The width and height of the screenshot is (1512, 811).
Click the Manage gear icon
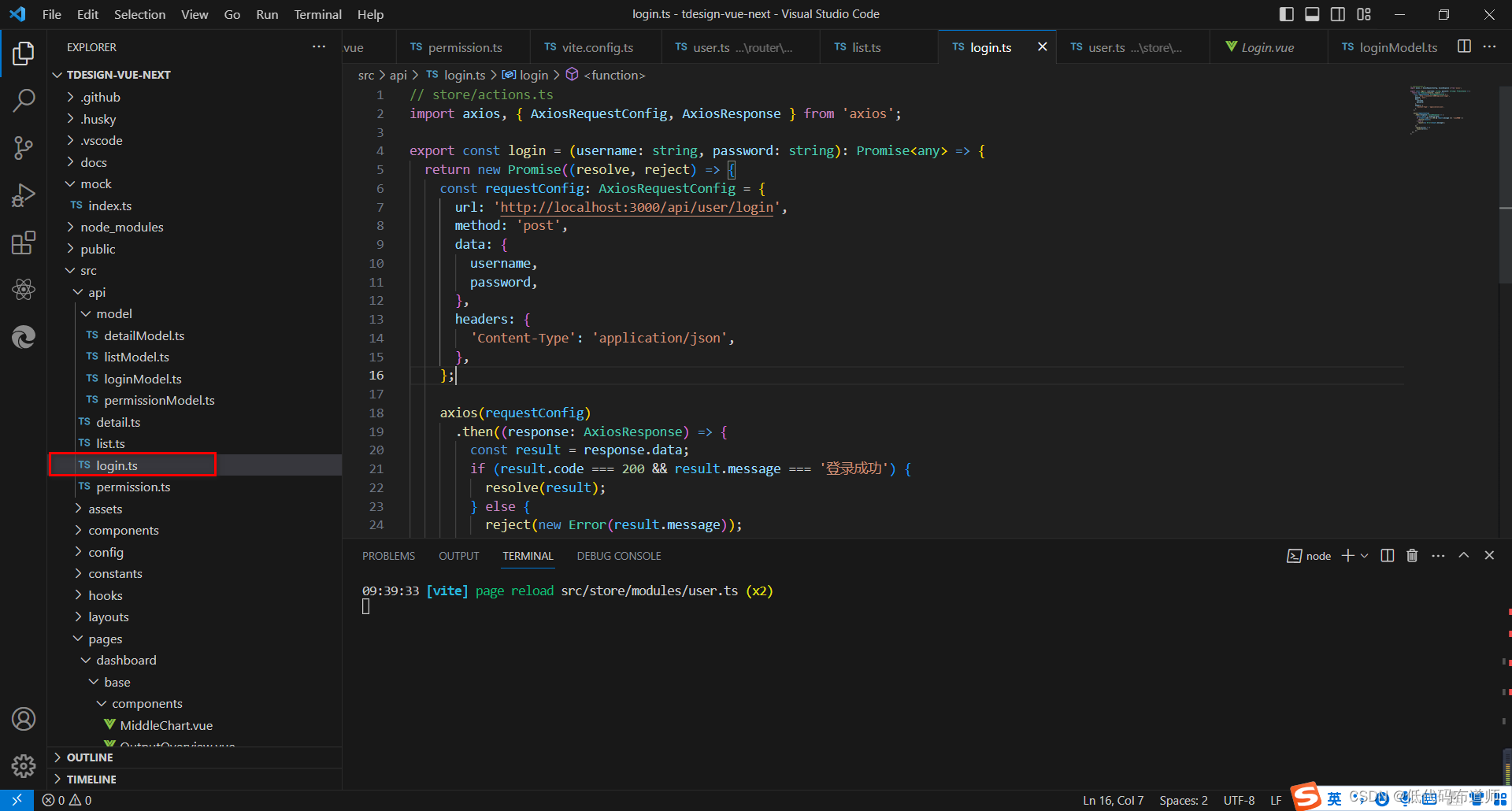(24, 766)
